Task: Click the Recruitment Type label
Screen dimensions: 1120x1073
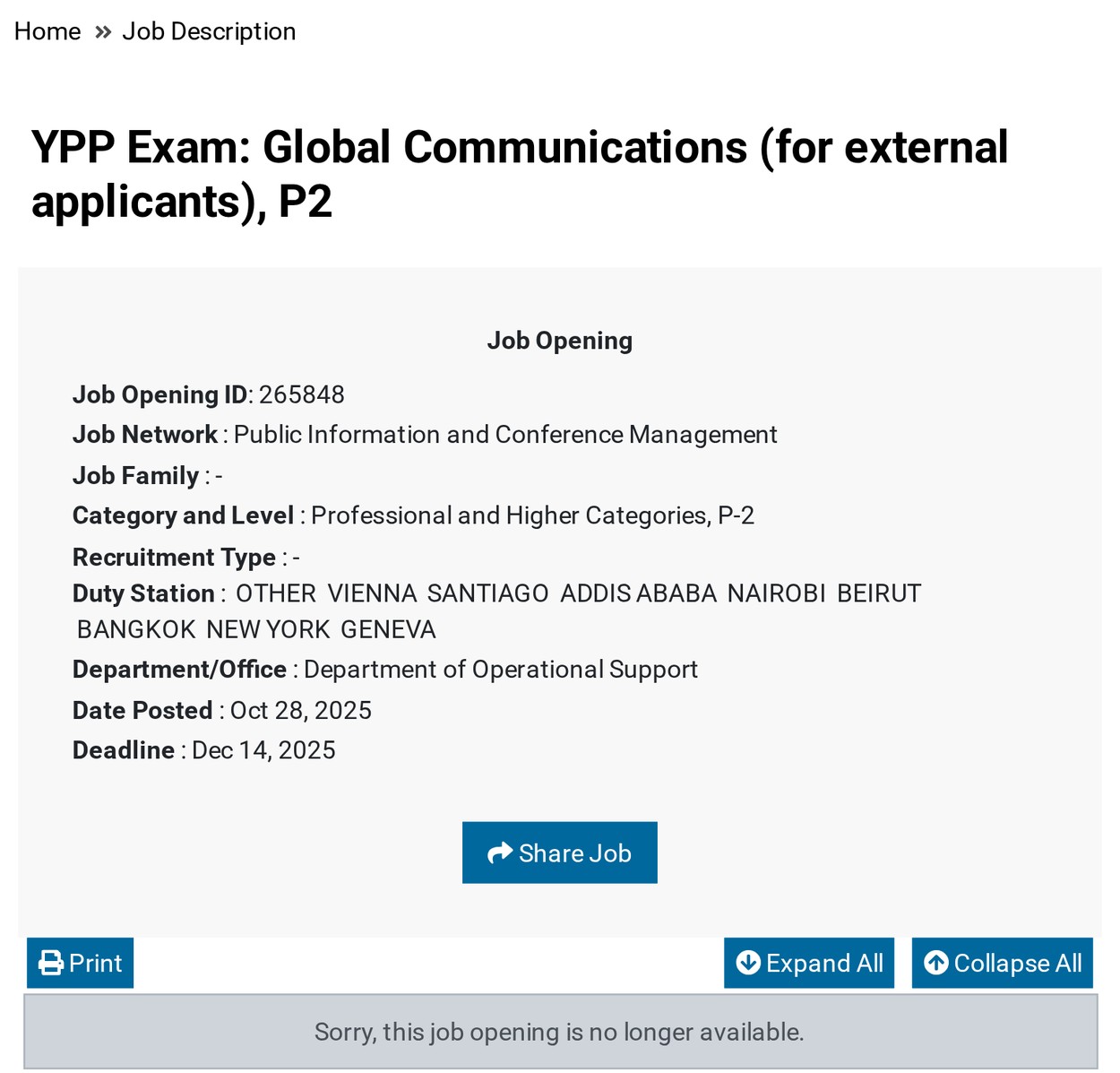Action: 175,557
